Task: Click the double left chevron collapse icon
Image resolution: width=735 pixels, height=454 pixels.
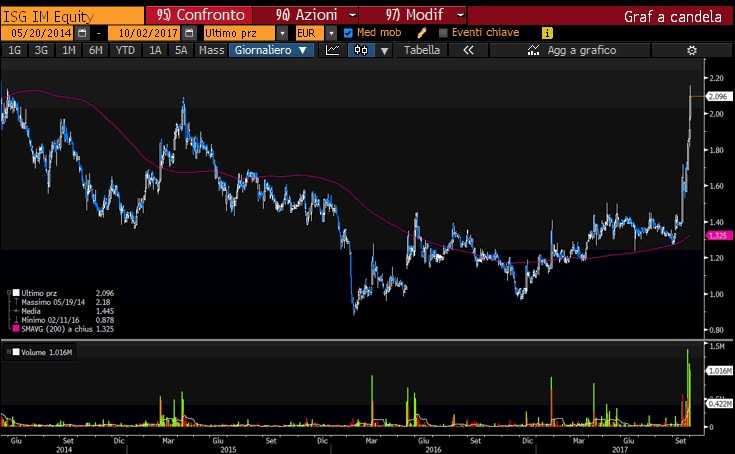Action: pyautogui.click(x=468, y=50)
